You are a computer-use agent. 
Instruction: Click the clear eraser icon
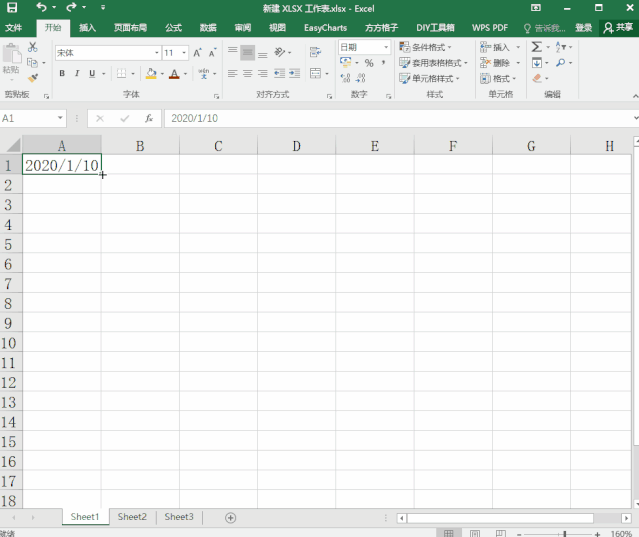pyautogui.click(x=537, y=78)
